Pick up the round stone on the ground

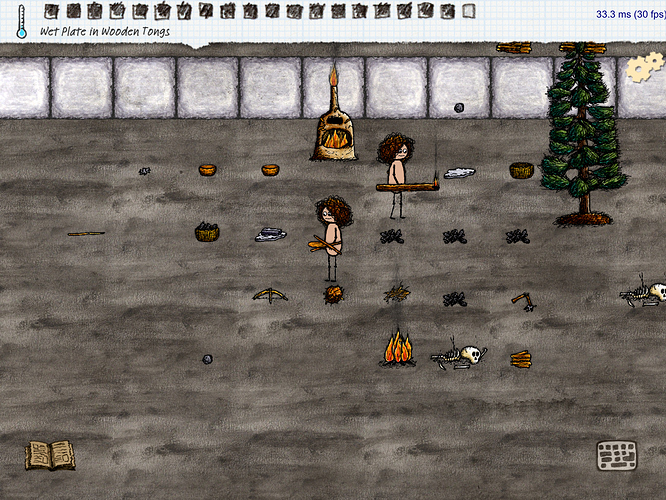[207, 359]
